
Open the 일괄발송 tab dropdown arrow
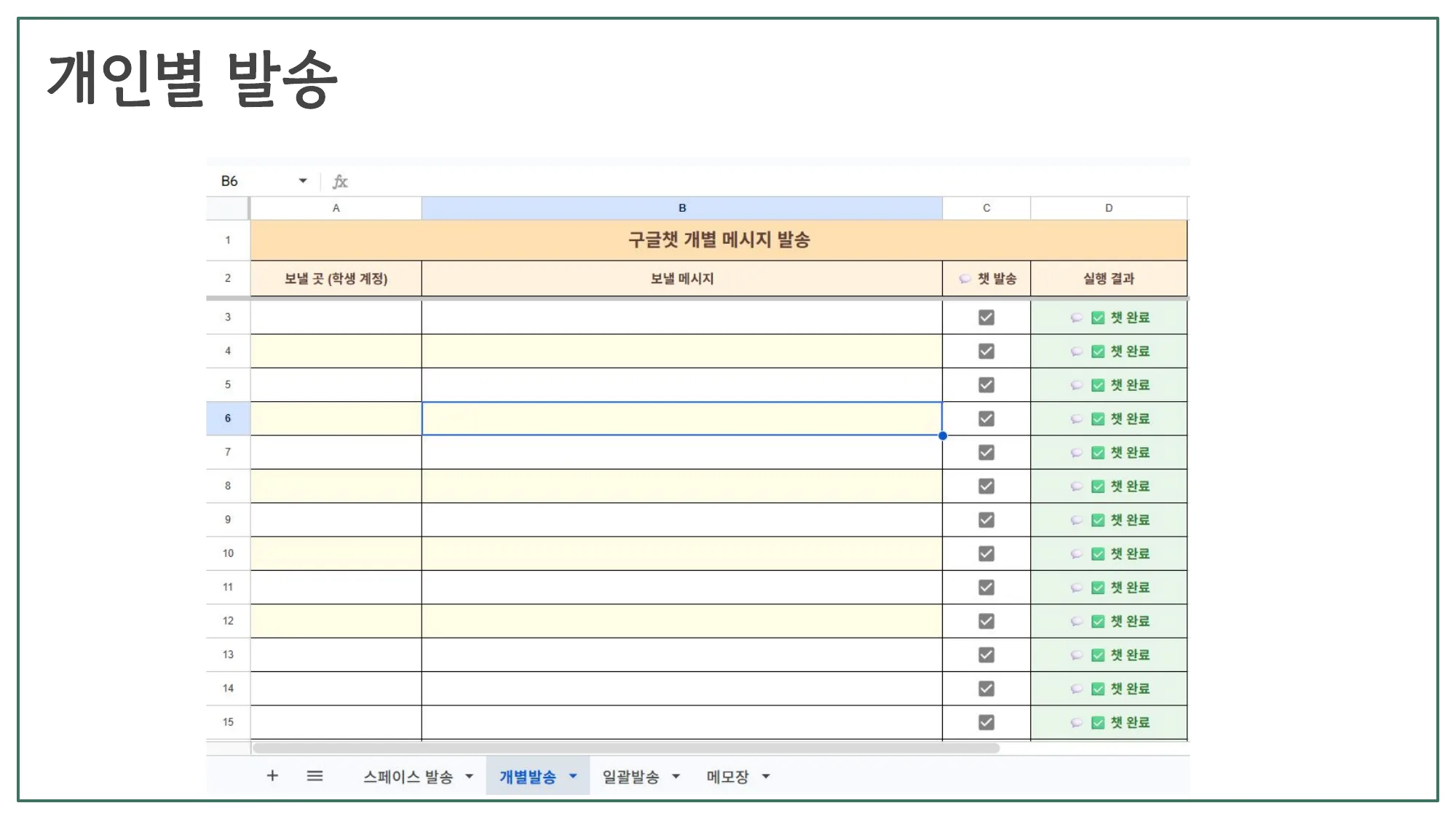[676, 777]
